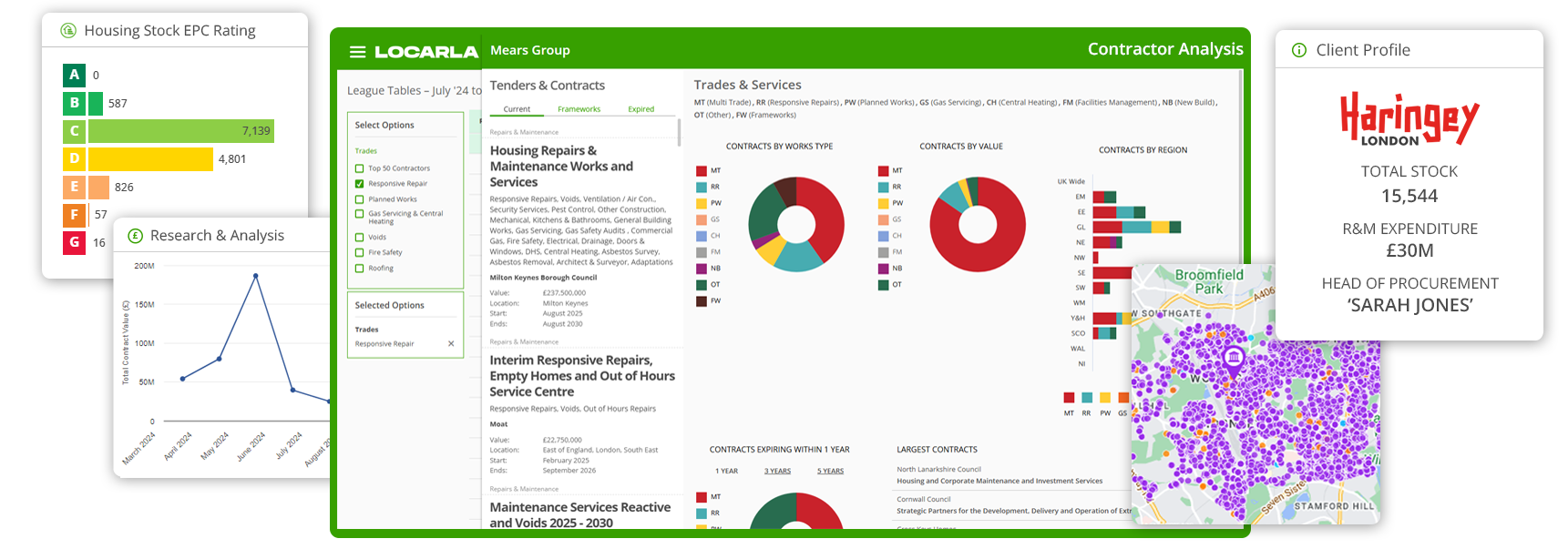Click the Milton Keynes Borough Council text
The height and width of the screenshot is (549, 1568).
click(543, 278)
